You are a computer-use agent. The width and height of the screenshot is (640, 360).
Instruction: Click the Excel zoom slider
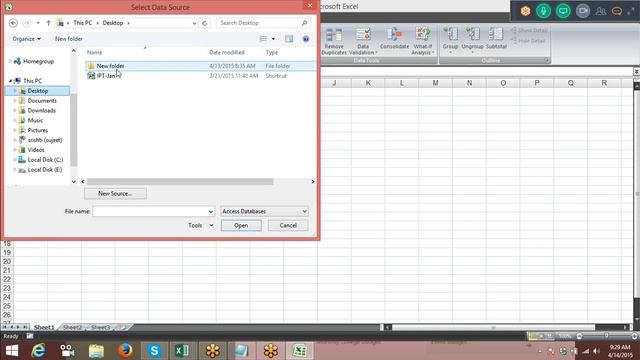(607, 336)
